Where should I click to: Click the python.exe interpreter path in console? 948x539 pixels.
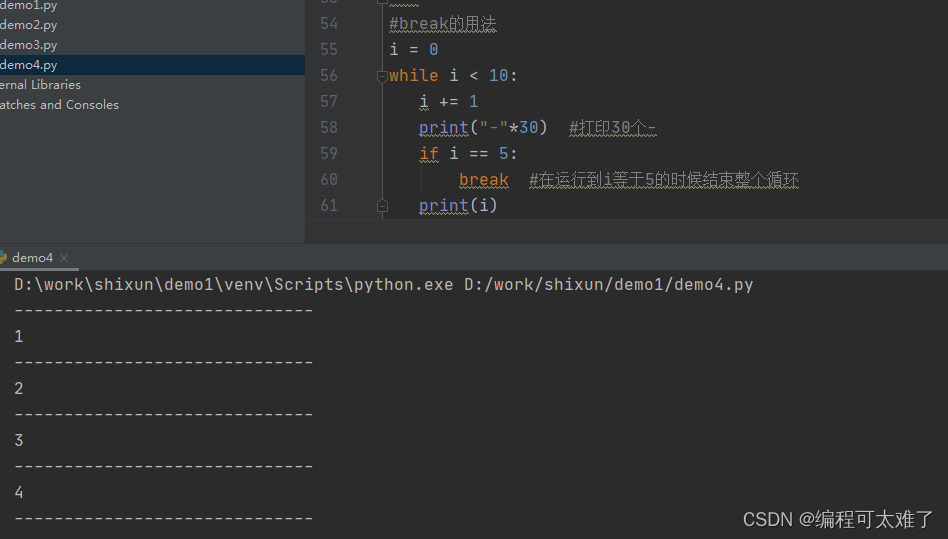pos(233,285)
